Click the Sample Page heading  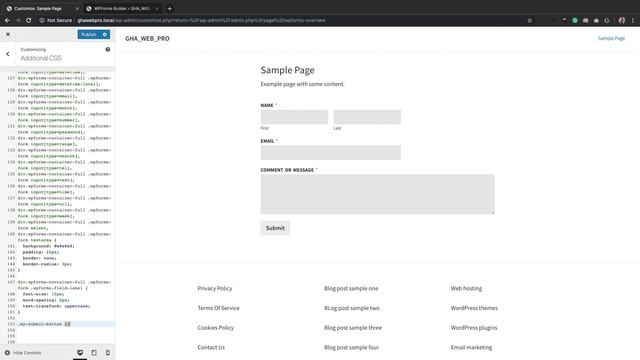(x=287, y=70)
